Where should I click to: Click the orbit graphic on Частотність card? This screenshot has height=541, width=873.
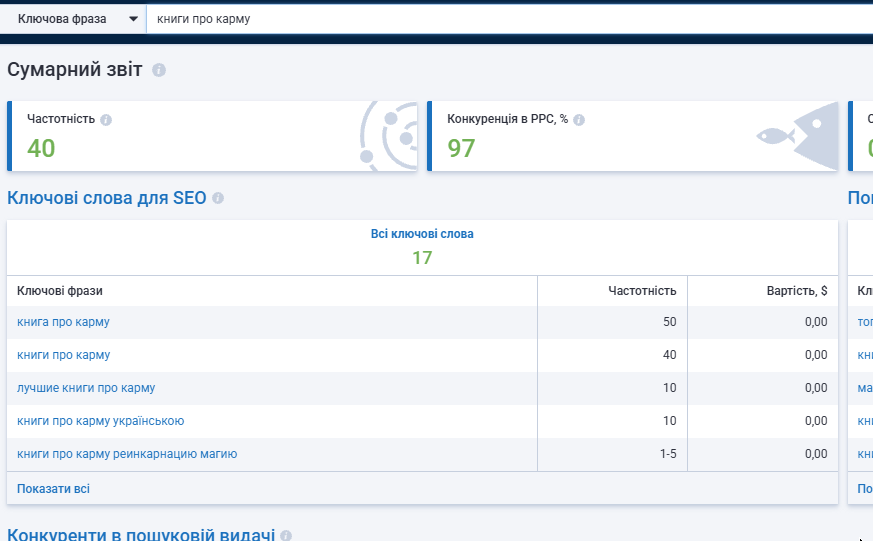389,136
